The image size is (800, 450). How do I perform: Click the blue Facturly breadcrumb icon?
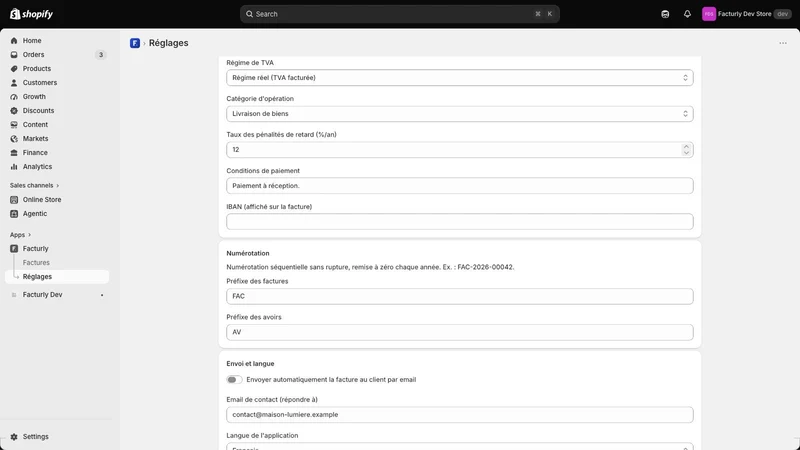(135, 43)
